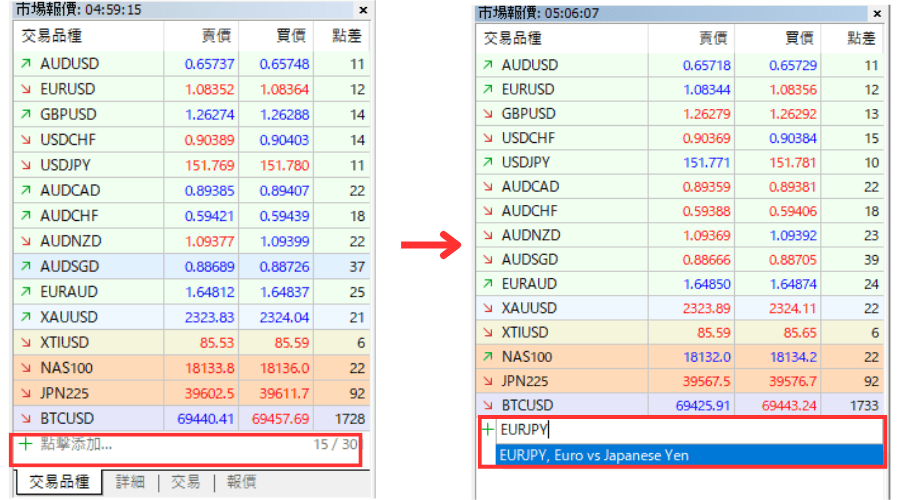The image size is (900, 500).
Task: Click the green plus icon next to EURJPY input
Action: [x=488, y=430]
